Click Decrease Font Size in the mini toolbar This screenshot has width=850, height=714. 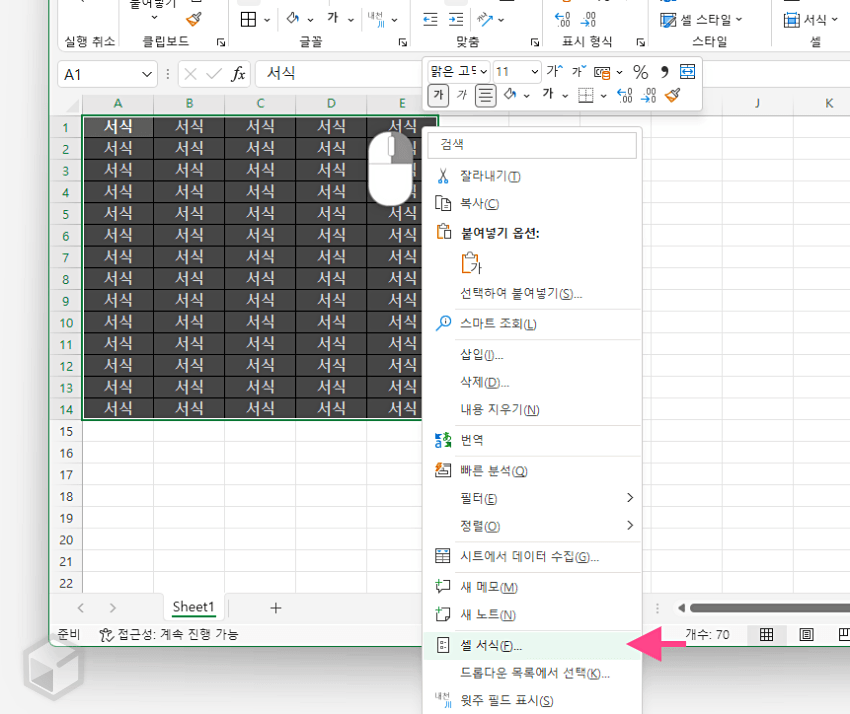[579, 71]
